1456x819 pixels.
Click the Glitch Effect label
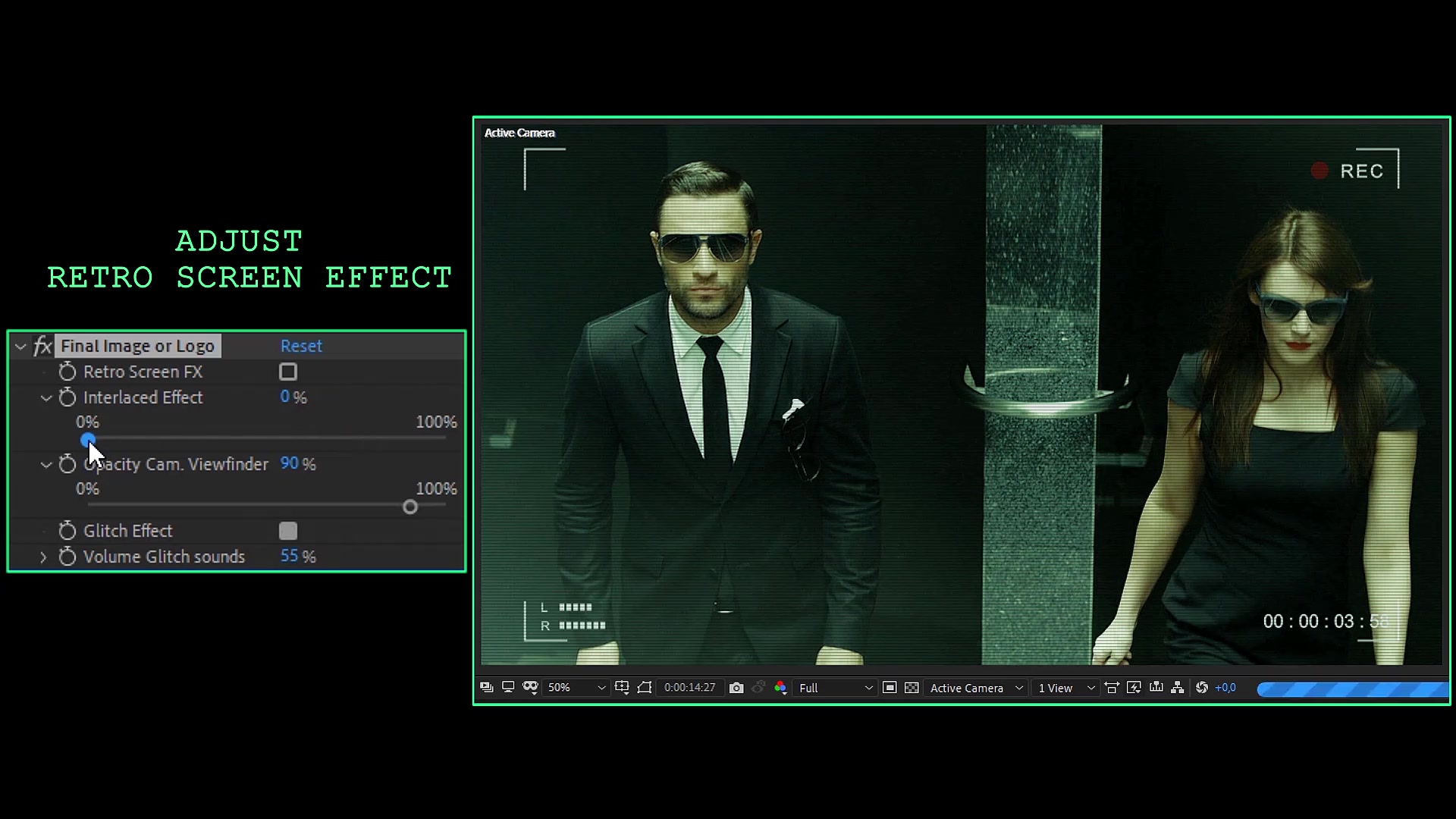(128, 531)
